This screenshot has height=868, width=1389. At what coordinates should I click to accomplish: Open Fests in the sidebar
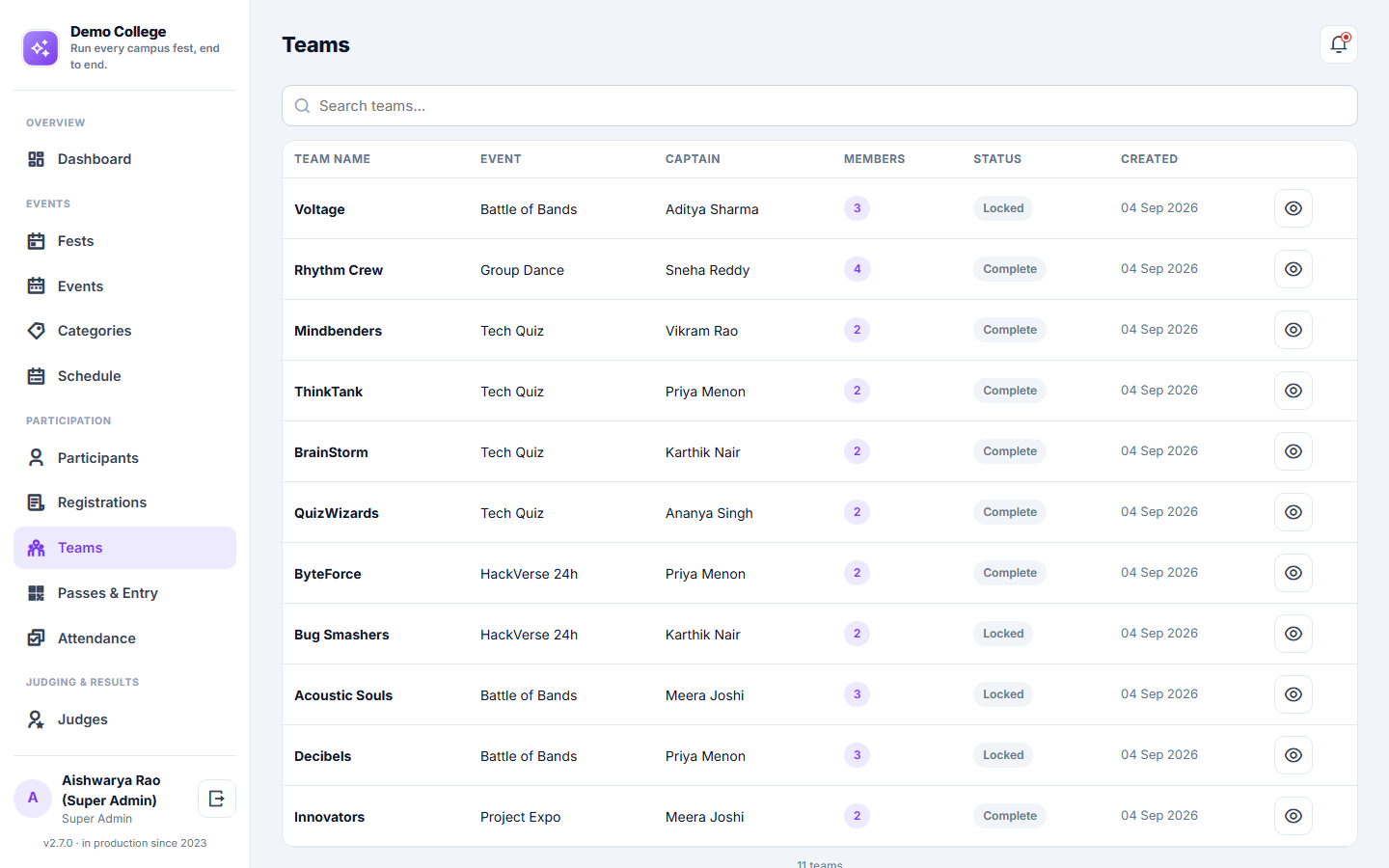(124, 241)
